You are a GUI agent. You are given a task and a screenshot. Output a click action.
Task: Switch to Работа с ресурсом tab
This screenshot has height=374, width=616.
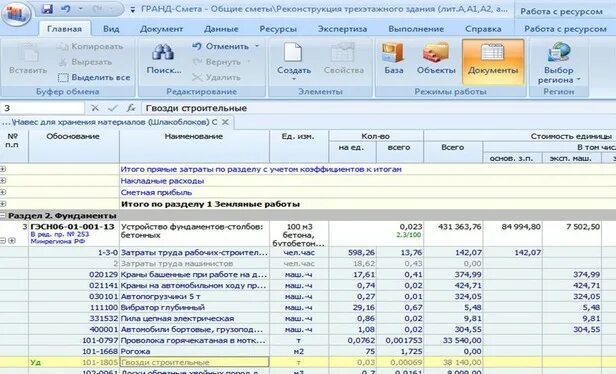565,29
